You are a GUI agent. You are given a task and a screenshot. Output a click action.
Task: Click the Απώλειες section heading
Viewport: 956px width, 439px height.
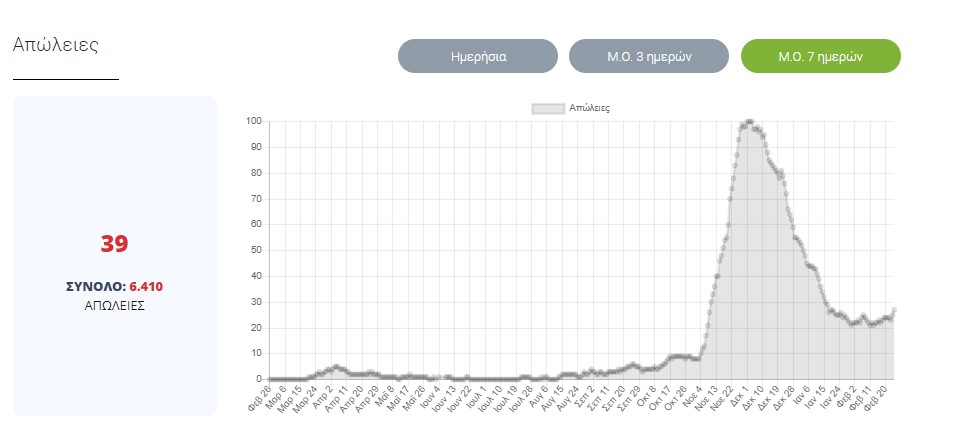click(56, 45)
